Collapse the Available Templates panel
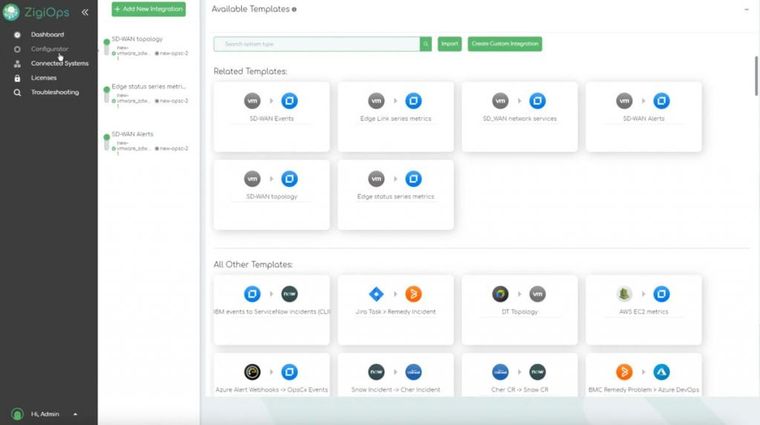The height and width of the screenshot is (425, 760). pyautogui.click(x=746, y=9)
